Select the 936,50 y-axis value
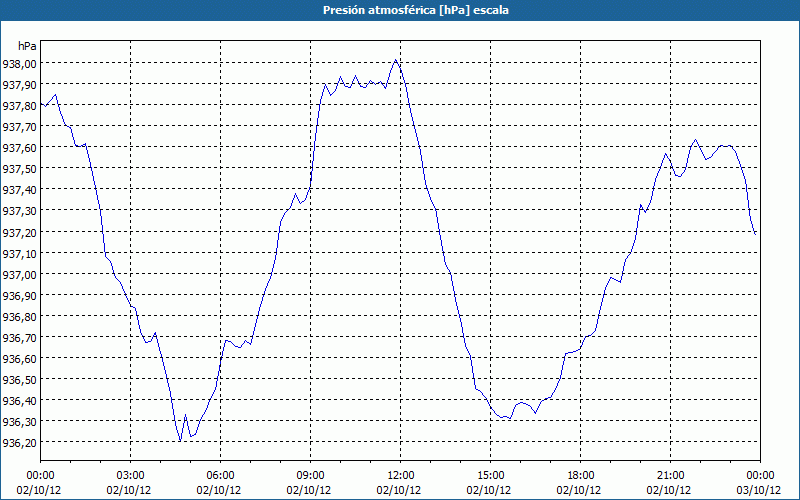 click(19, 380)
